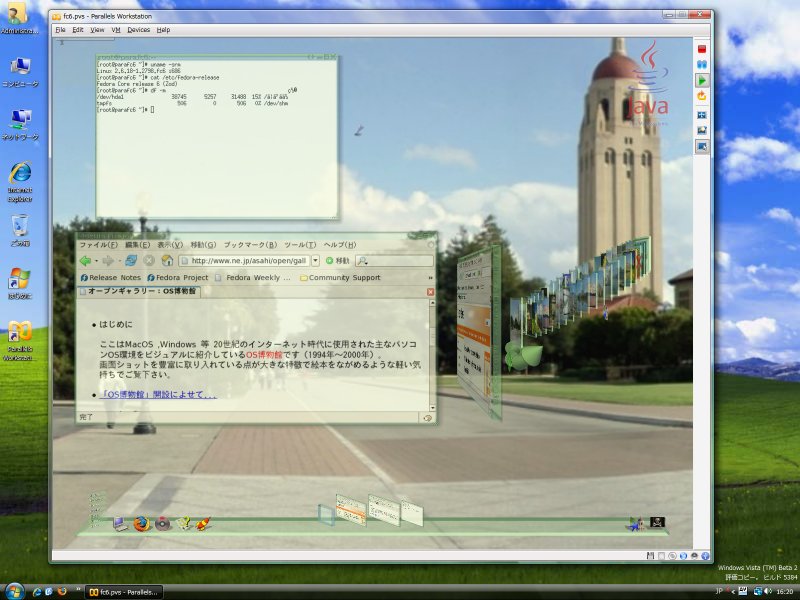Open the 表示(V) menu in Firefox
This screenshot has width=800, height=600.
170,245
